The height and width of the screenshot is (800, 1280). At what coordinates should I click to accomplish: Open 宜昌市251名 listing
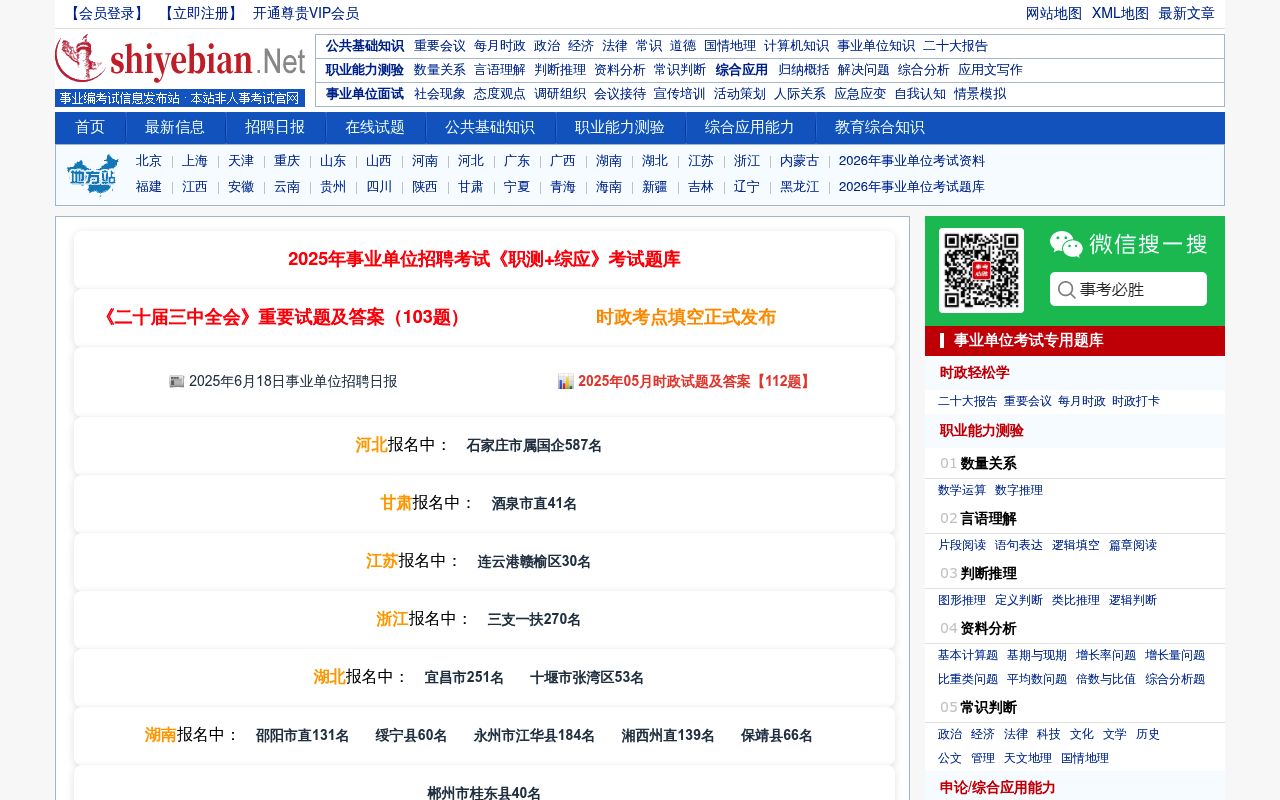pos(464,678)
